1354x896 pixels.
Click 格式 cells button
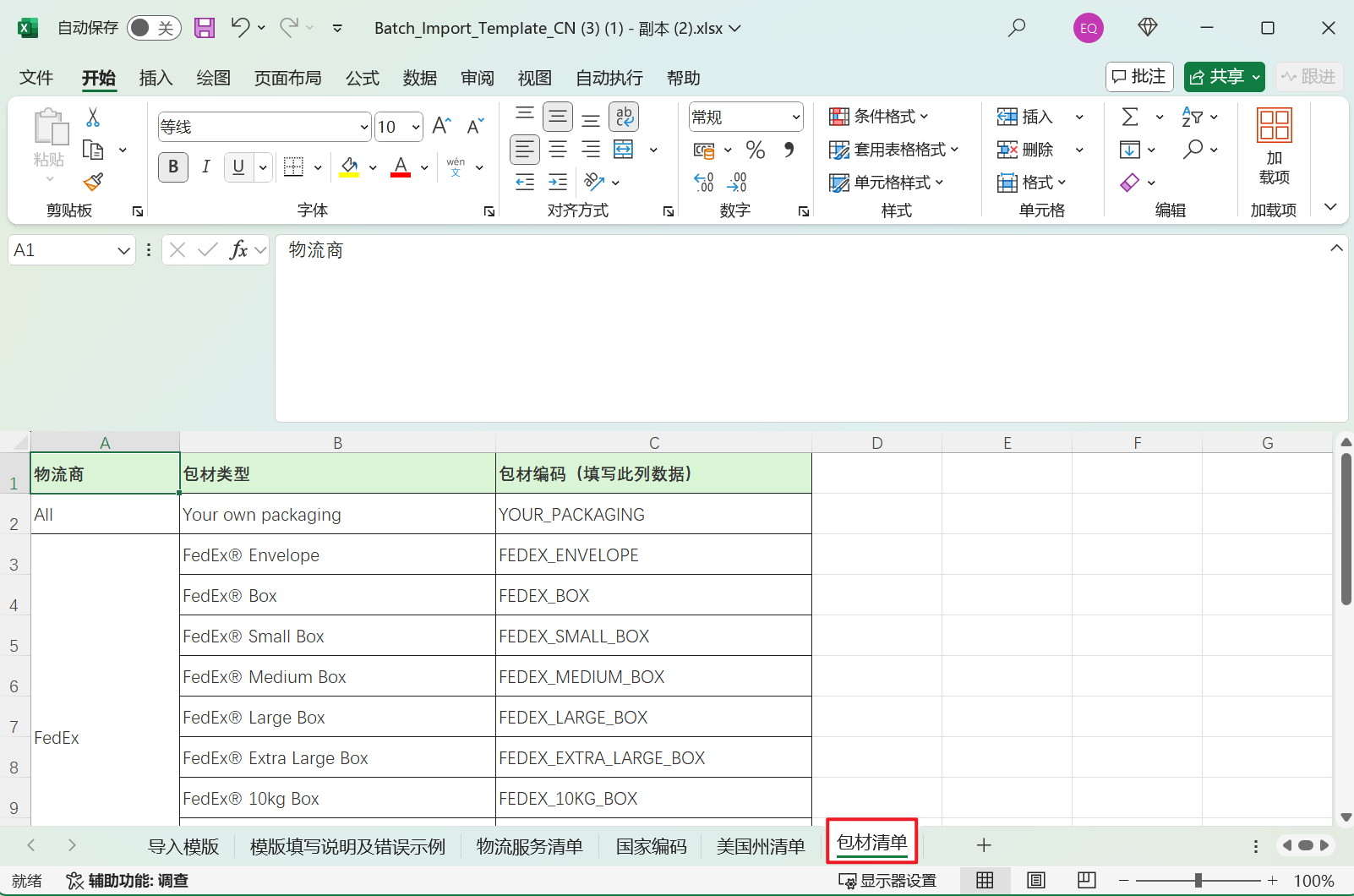tap(1032, 182)
